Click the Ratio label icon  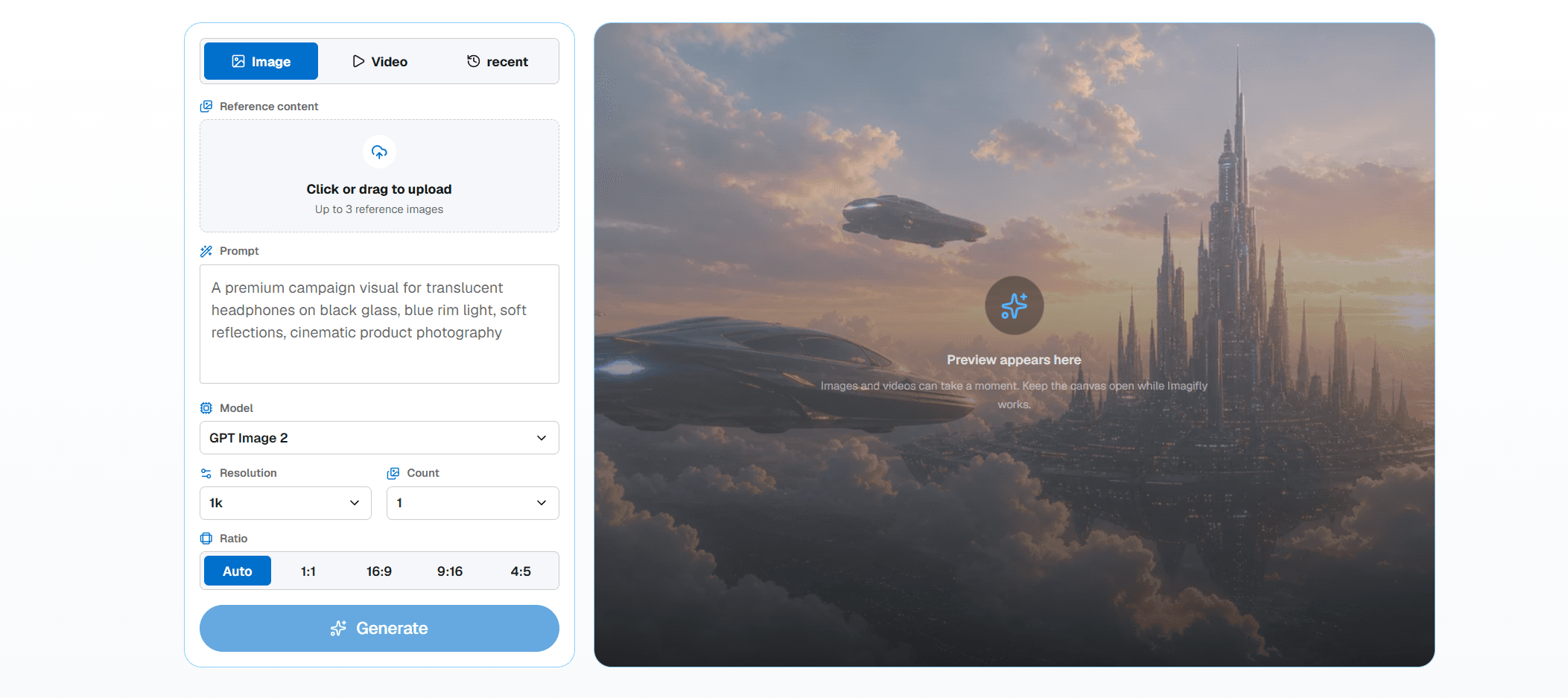click(x=206, y=539)
